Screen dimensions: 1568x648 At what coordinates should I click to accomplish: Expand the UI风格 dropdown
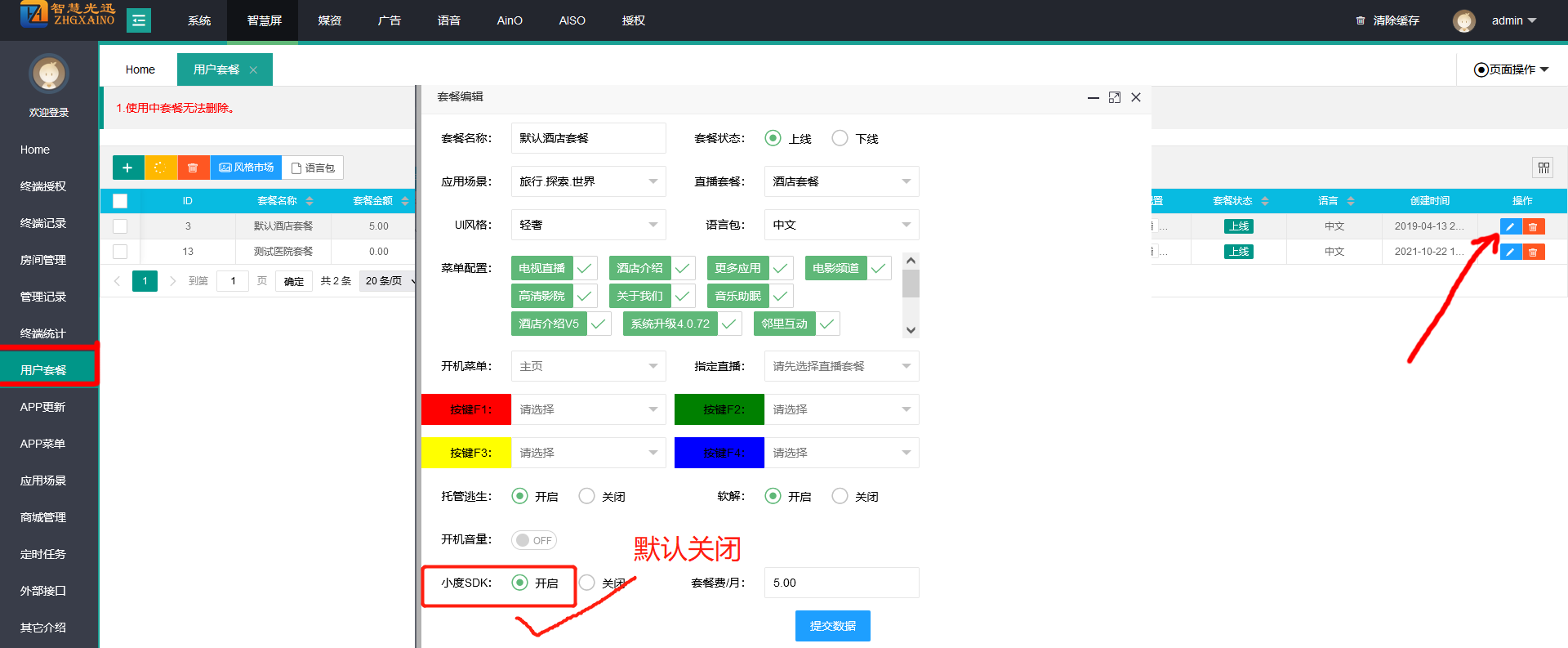(588, 225)
